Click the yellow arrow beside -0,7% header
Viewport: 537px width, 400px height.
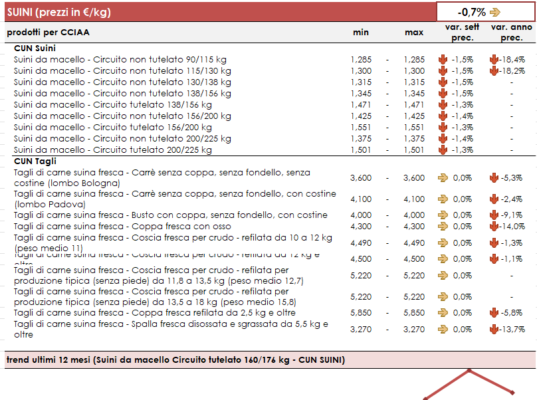(x=495, y=13)
